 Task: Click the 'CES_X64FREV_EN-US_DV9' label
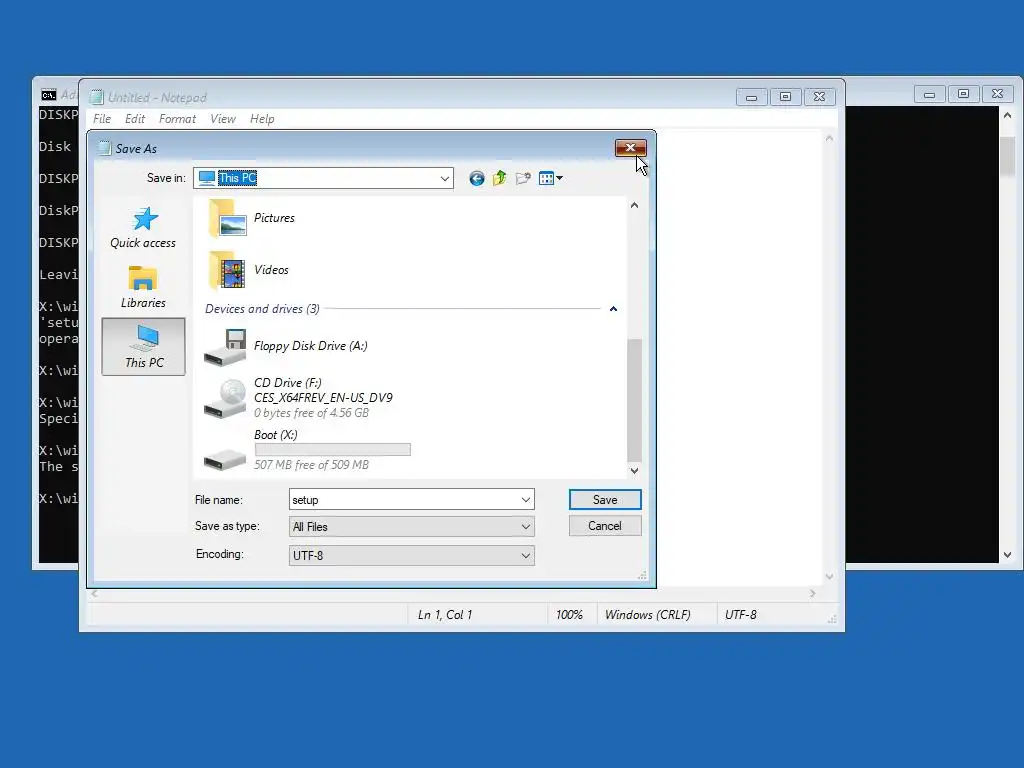click(x=323, y=398)
